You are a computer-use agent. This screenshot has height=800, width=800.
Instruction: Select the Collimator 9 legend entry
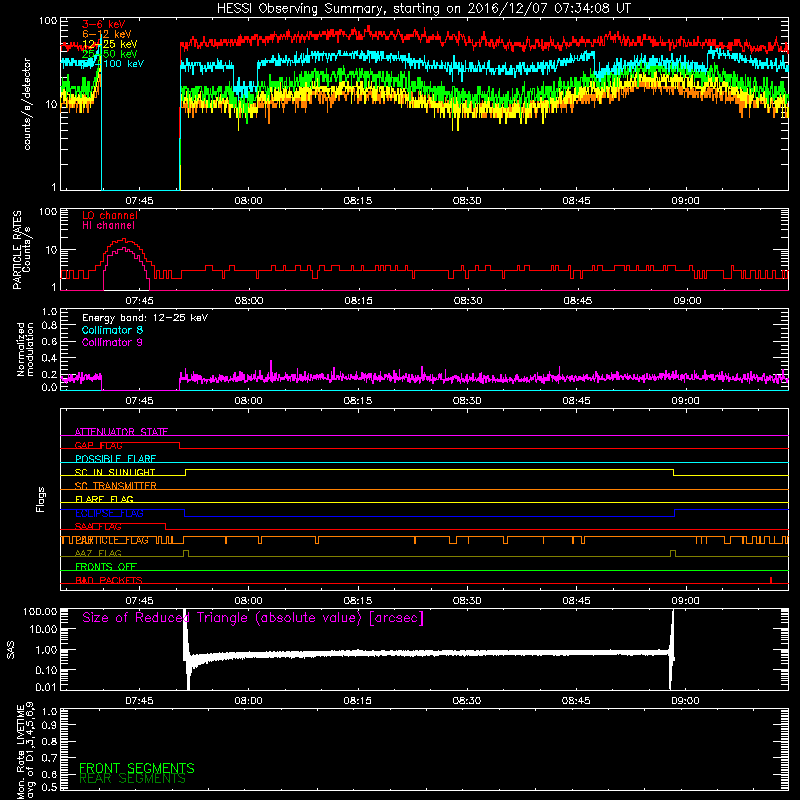pos(112,342)
